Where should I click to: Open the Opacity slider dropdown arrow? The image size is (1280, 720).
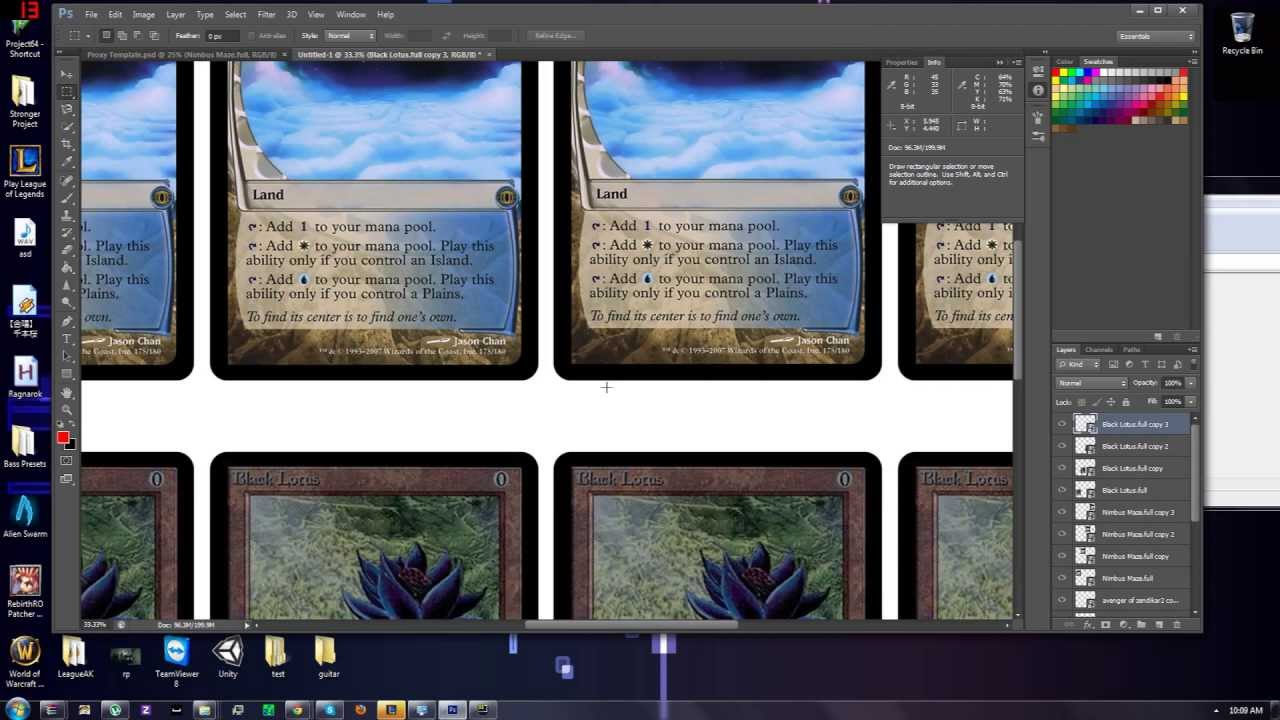[1190, 383]
